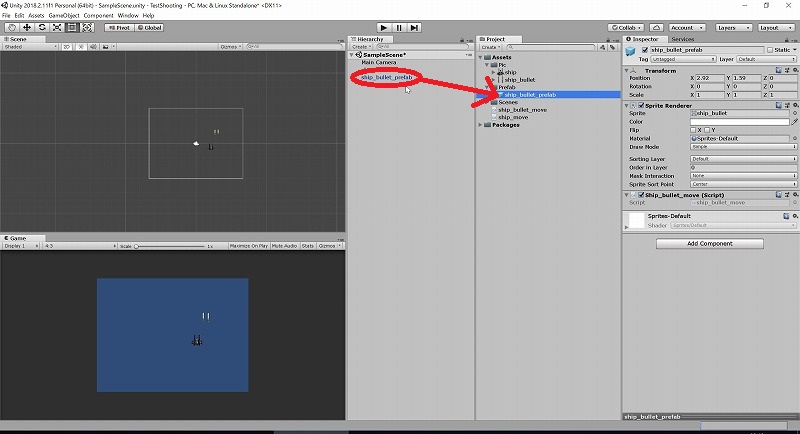The image size is (800, 434).
Task: Select the Scale tool
Action: coord(57,28)
